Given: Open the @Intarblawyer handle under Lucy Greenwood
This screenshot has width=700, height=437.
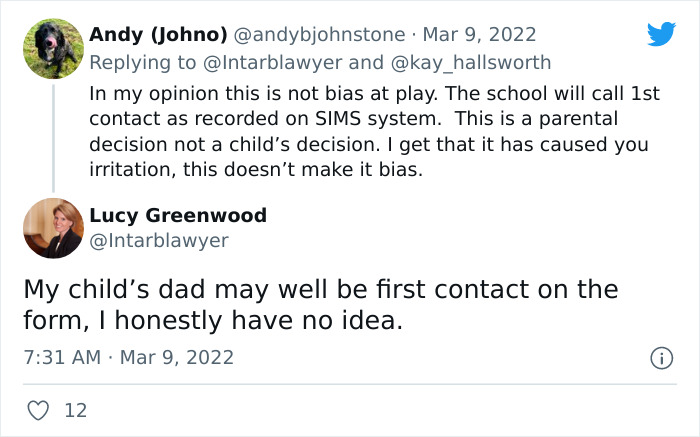Looking at the screenshot, I should pyautogui.click(x=159, y=240).
